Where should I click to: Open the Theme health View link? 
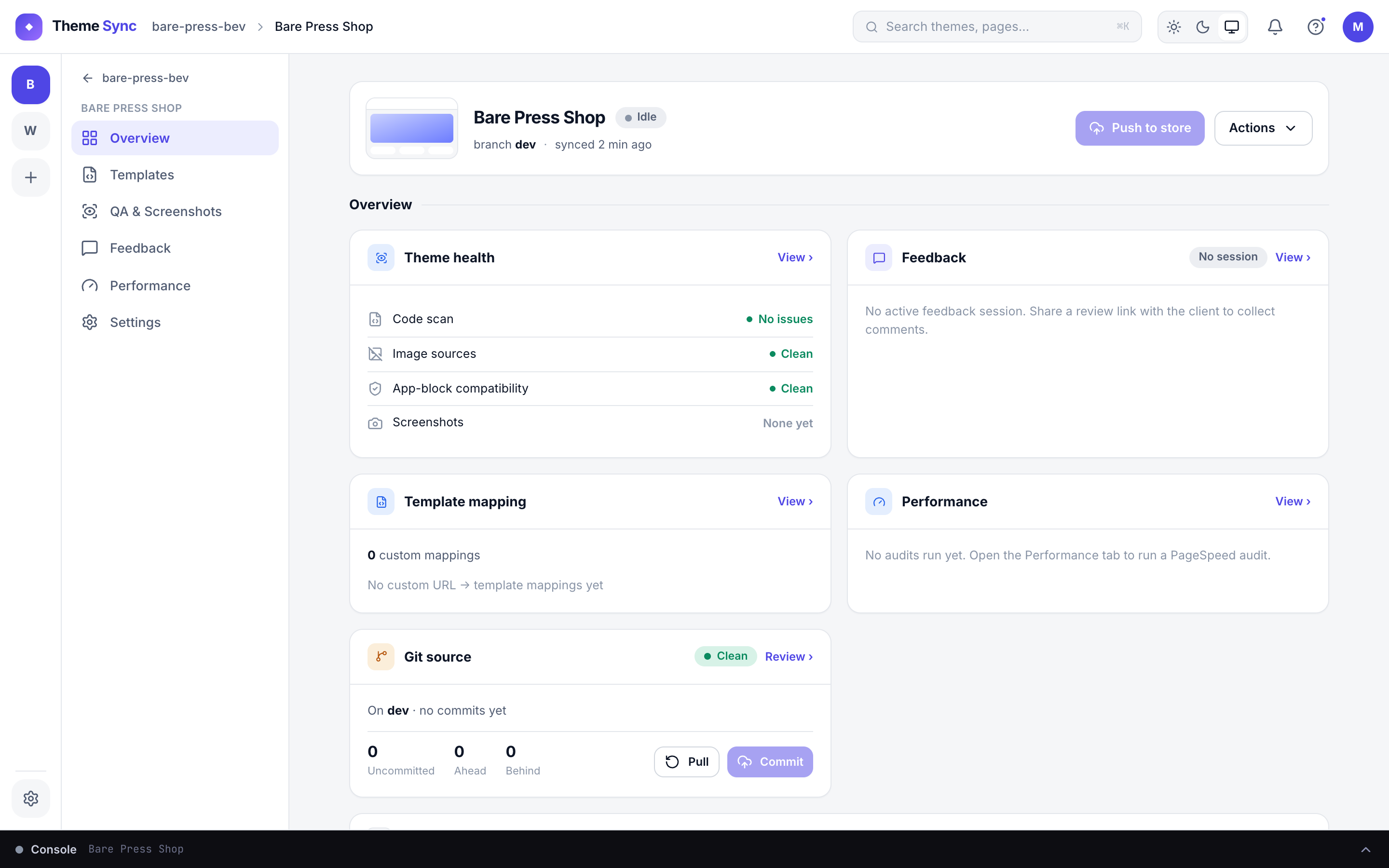click(795, 258)
